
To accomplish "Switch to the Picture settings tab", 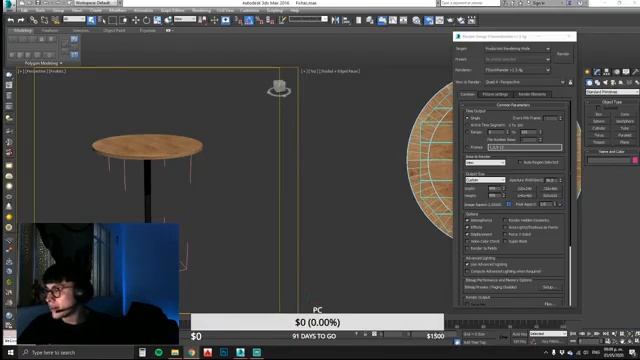I will (x=495, y=94).
